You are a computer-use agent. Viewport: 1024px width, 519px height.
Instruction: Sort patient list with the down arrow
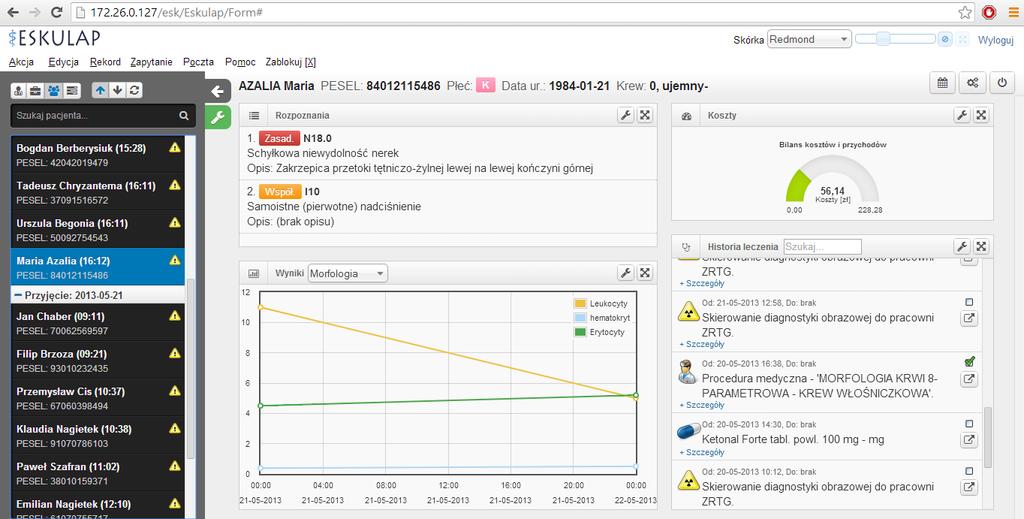pyautogui.click(x=118, y=90)
